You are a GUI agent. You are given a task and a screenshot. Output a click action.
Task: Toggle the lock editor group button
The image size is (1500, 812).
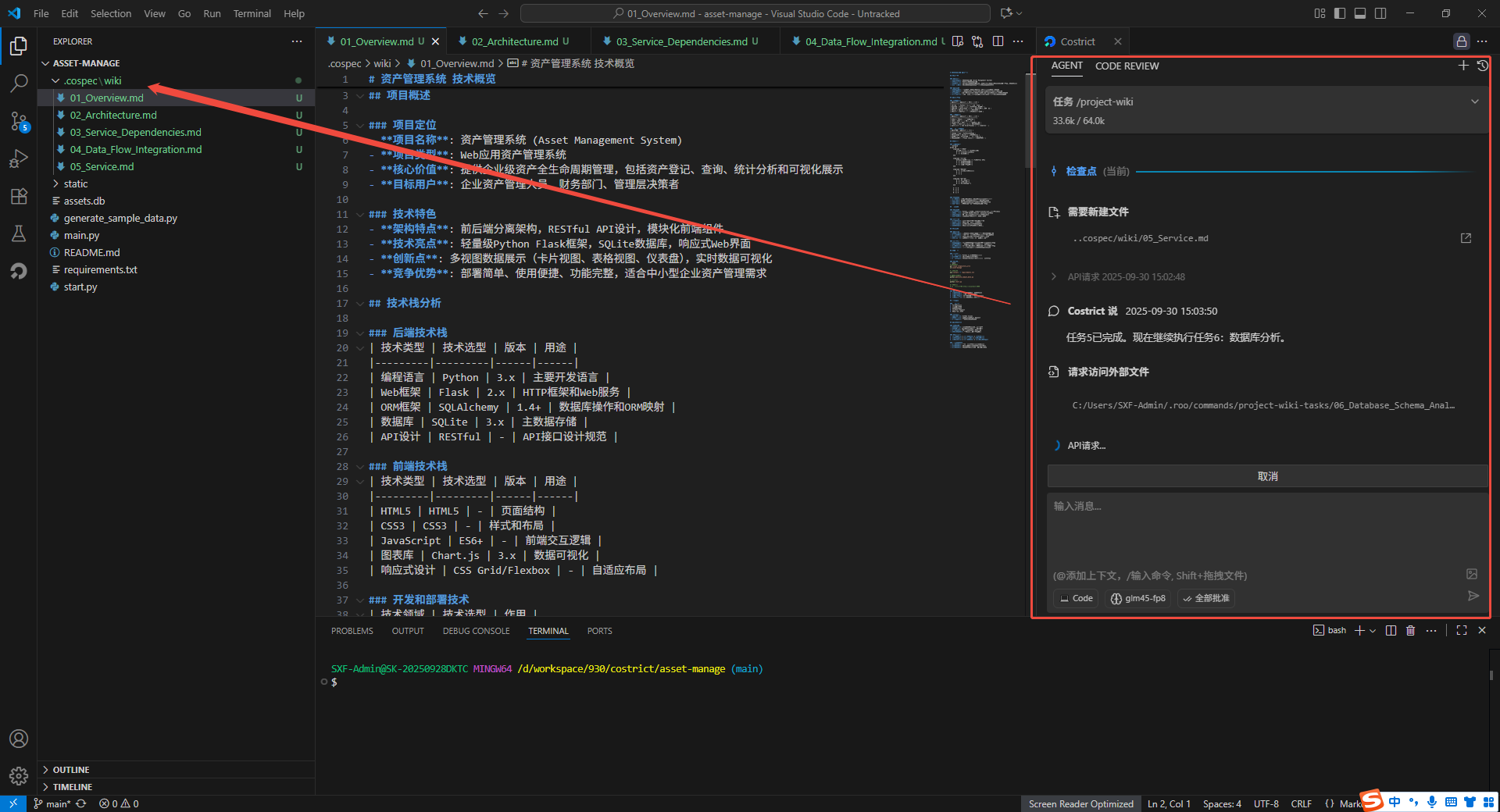tap(1461, 41)
